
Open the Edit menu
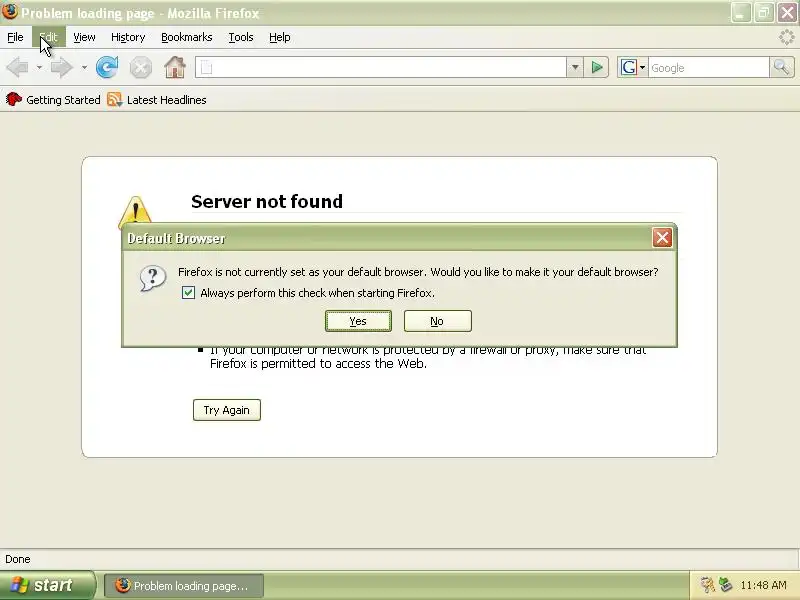(48, 37)
